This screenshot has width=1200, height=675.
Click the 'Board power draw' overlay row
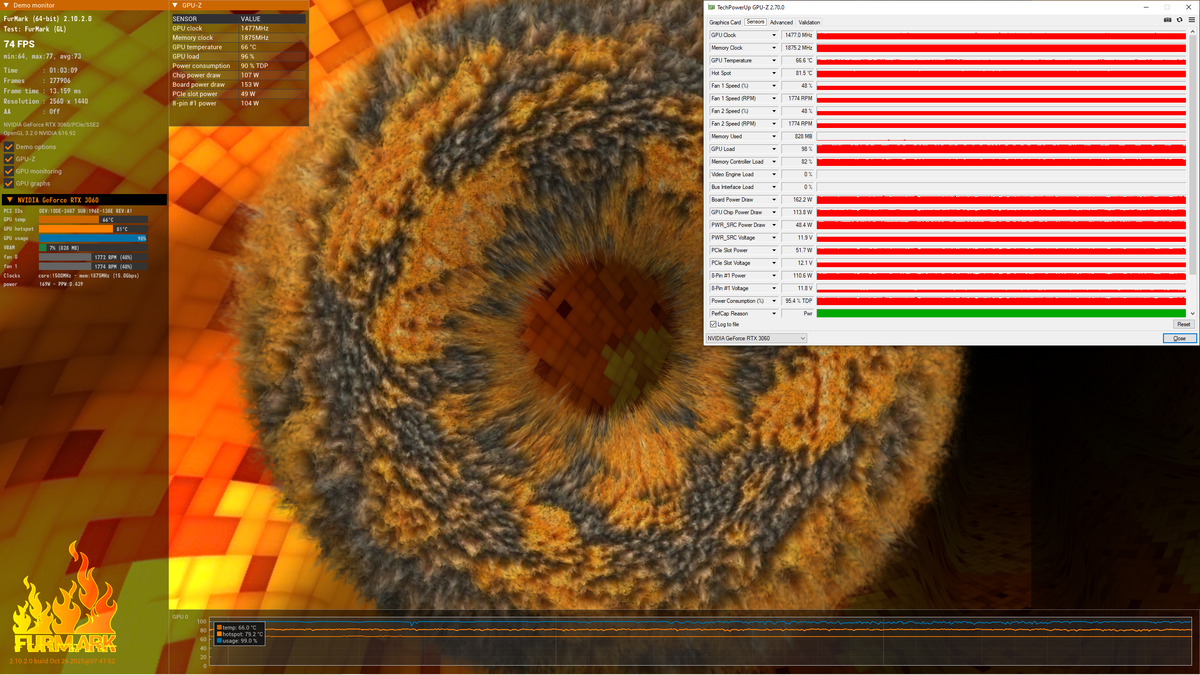pos(238,84)
